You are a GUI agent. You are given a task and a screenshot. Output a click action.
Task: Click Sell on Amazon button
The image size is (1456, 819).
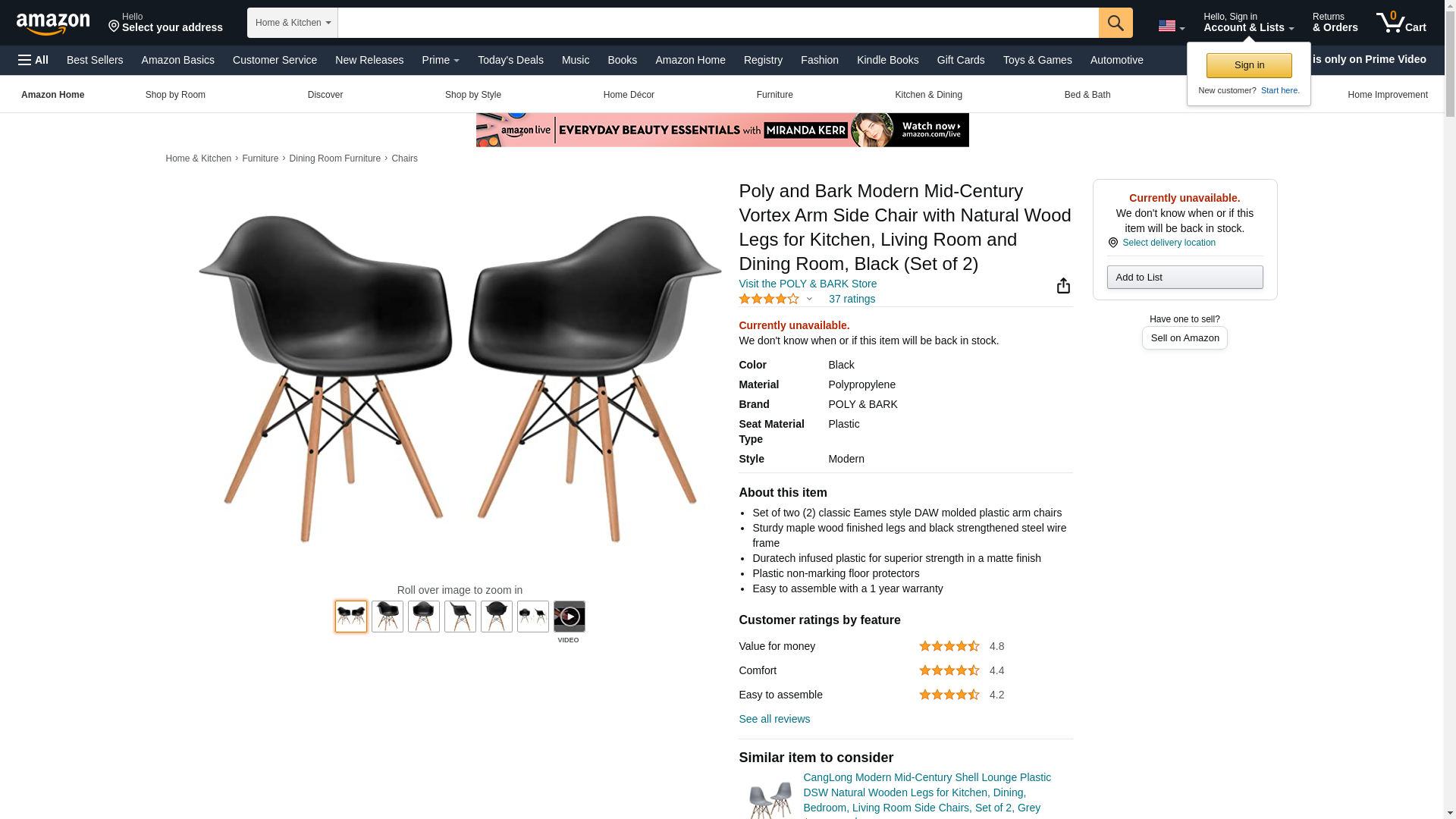pos(1184,338)
